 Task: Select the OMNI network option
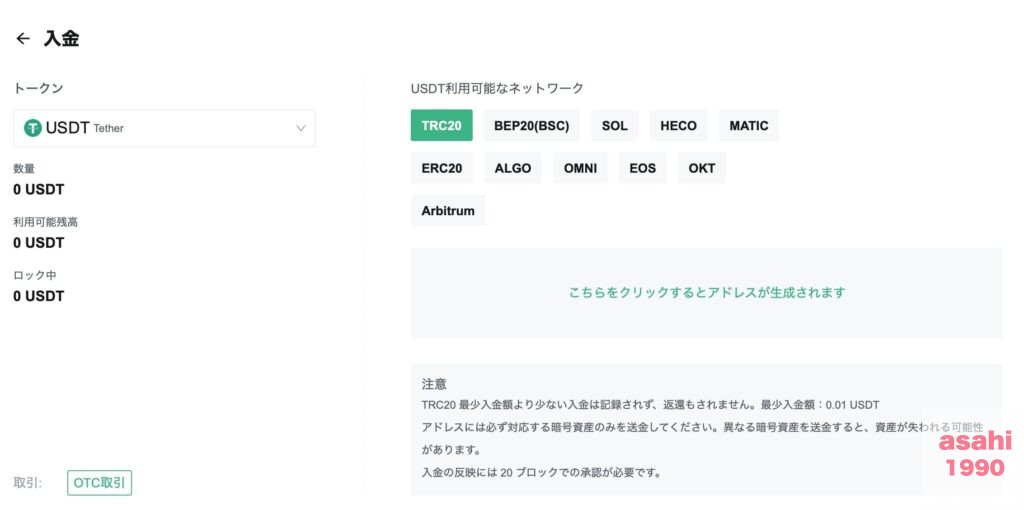click(581, 168)
